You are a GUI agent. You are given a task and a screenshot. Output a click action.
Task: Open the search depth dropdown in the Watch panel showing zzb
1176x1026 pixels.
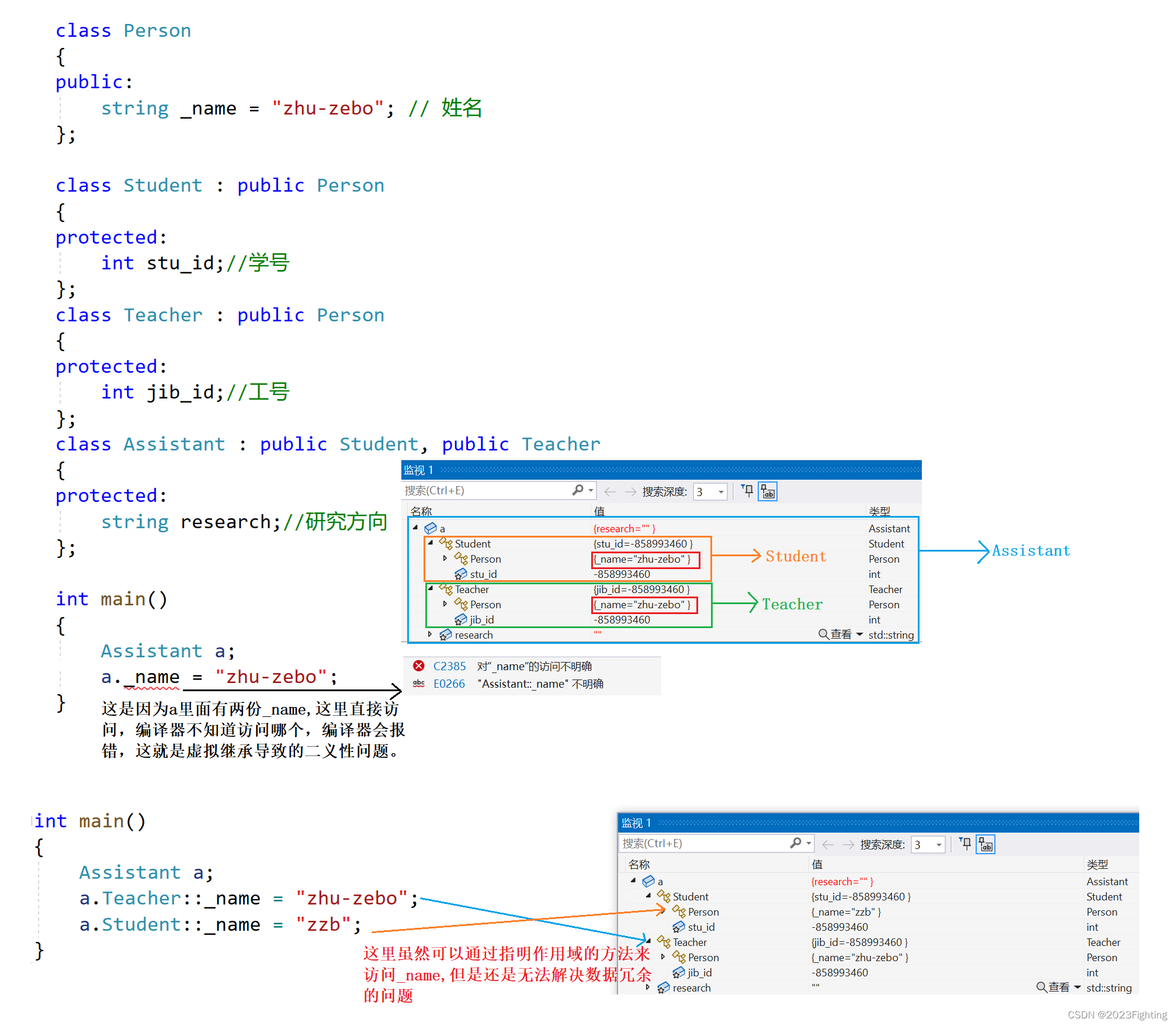coord(928,845)
